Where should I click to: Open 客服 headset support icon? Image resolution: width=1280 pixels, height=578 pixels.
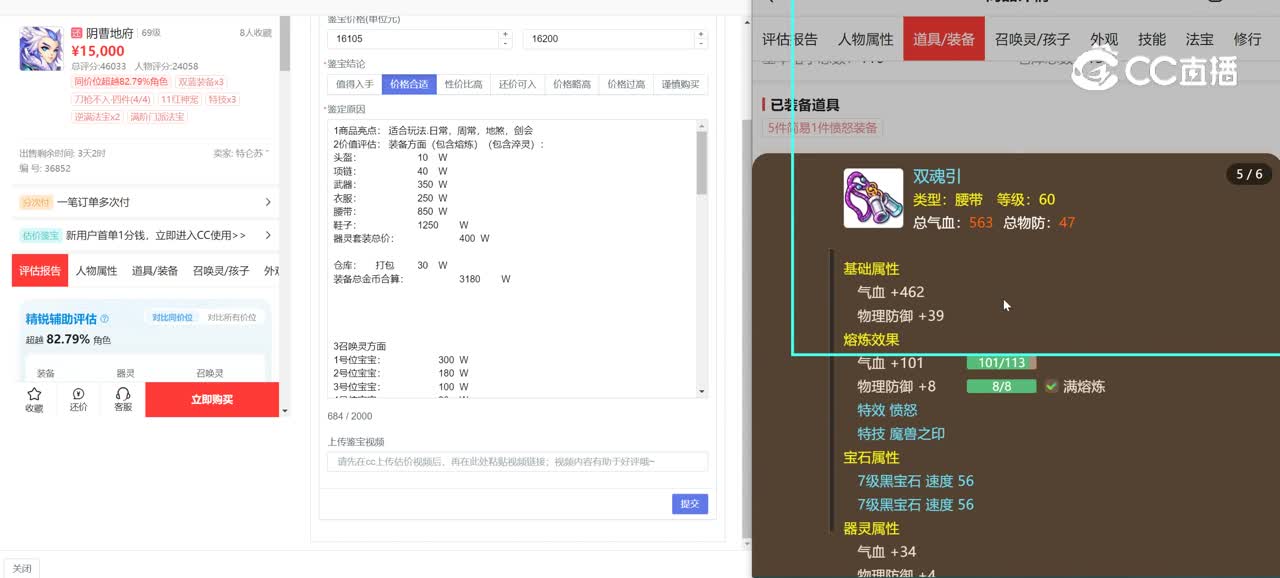coord(123,394)
